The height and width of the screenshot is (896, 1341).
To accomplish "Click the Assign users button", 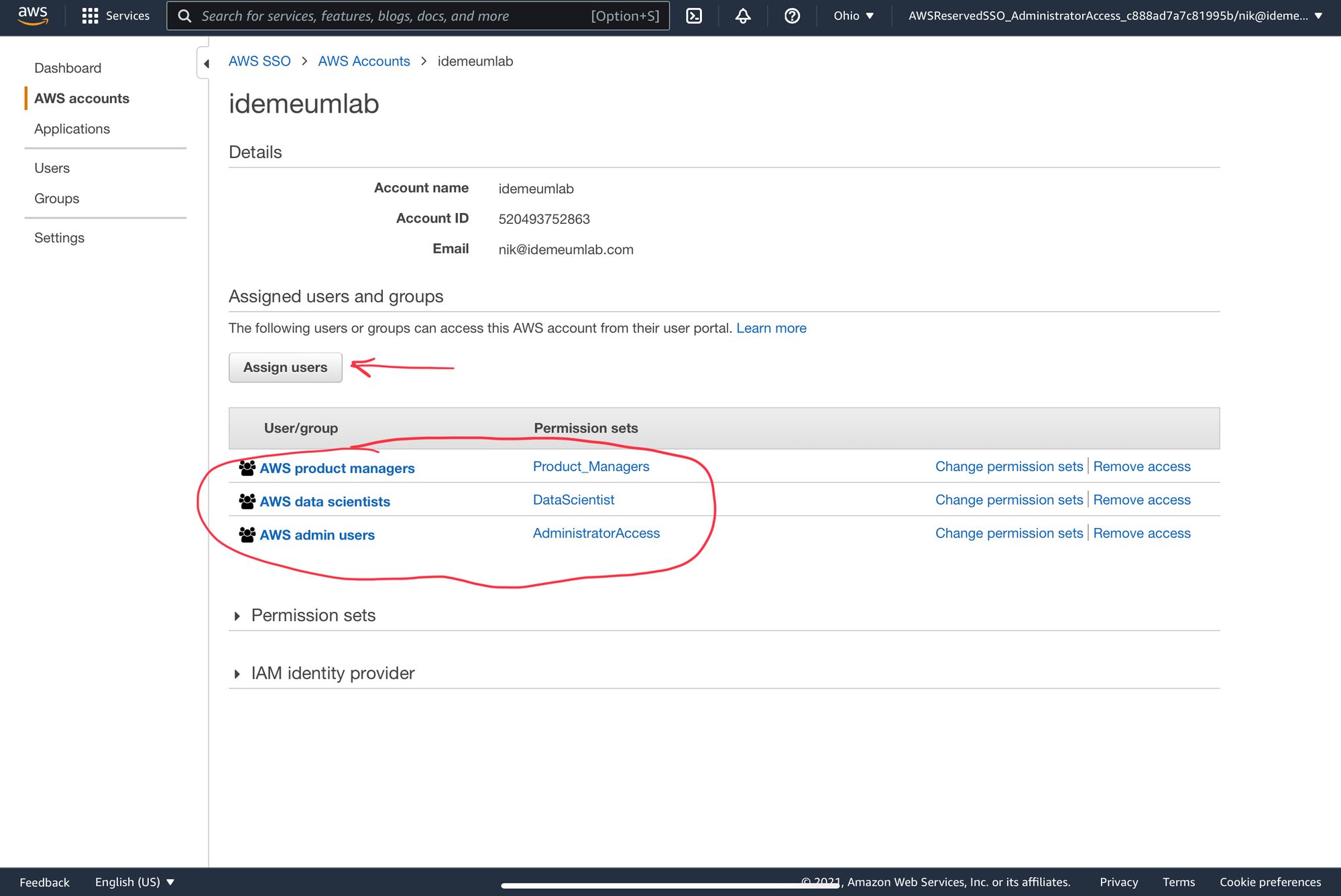I will (285, 367).
